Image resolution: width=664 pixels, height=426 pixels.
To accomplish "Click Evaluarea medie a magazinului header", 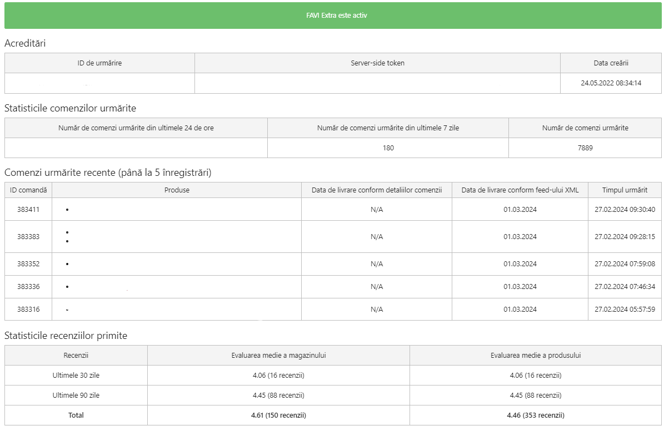I will coord(278,355).
